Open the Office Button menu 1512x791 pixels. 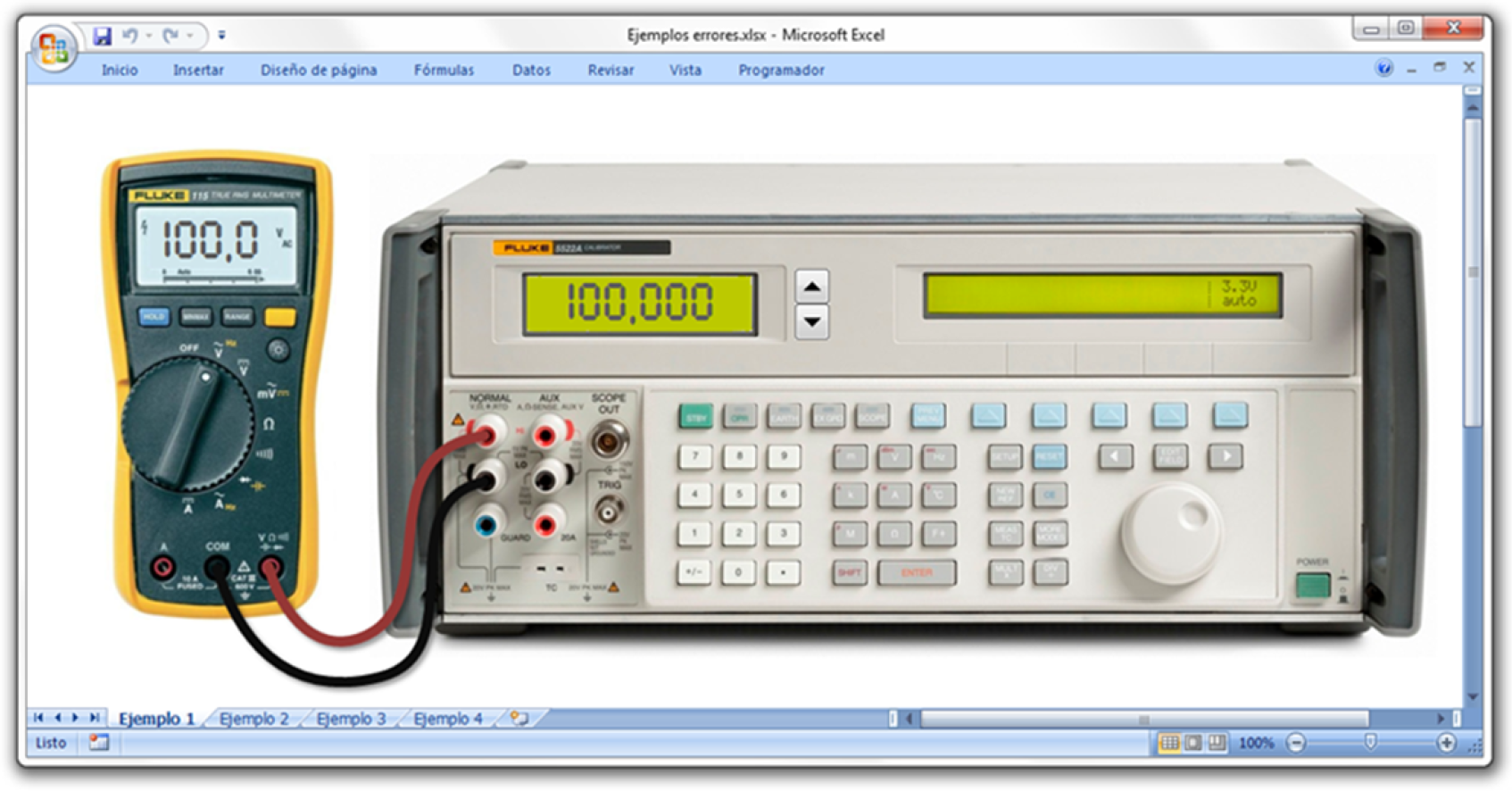point(54,48)
